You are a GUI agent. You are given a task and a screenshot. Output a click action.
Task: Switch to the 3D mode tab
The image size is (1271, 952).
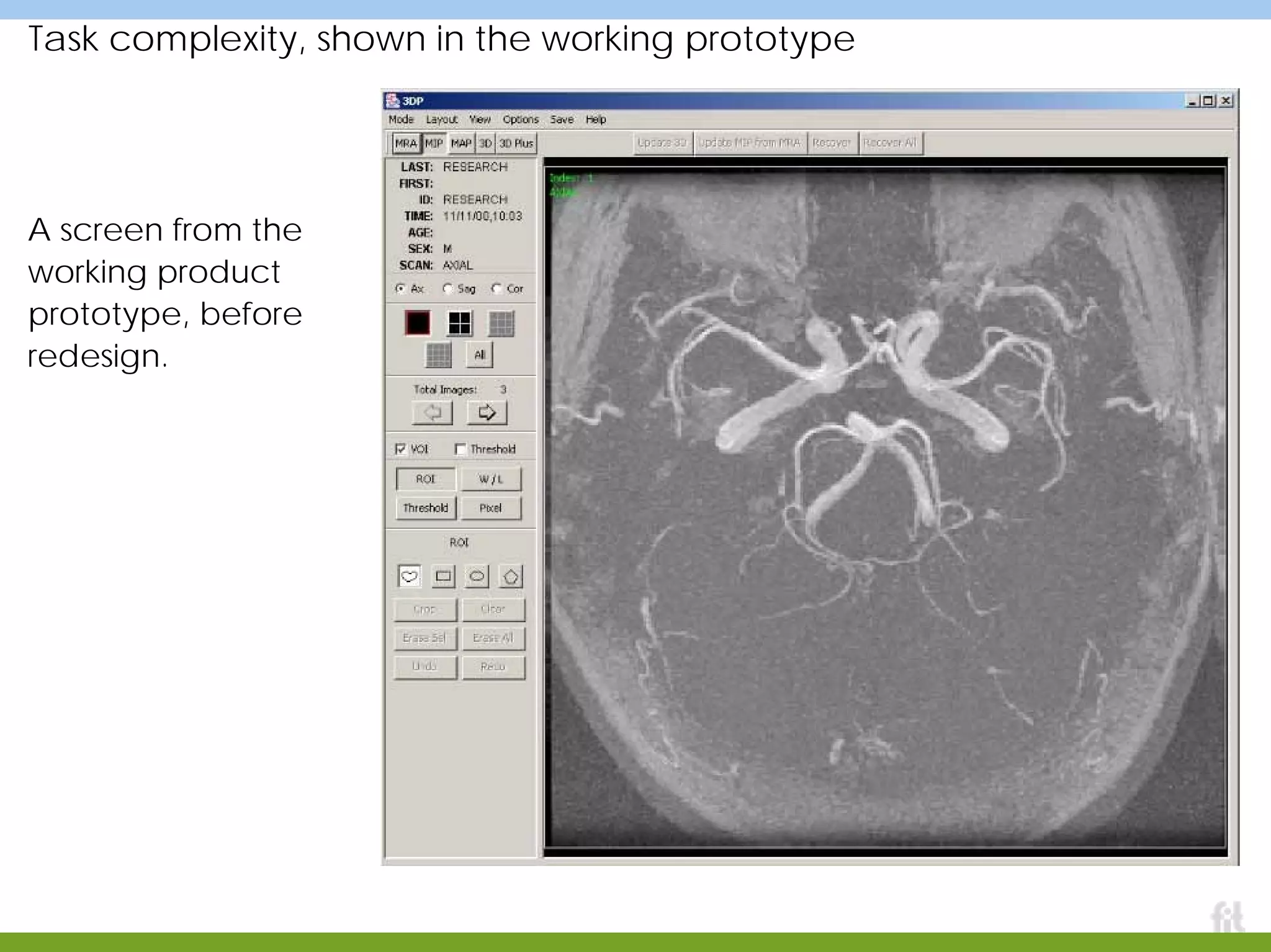[x=485, y=143]
